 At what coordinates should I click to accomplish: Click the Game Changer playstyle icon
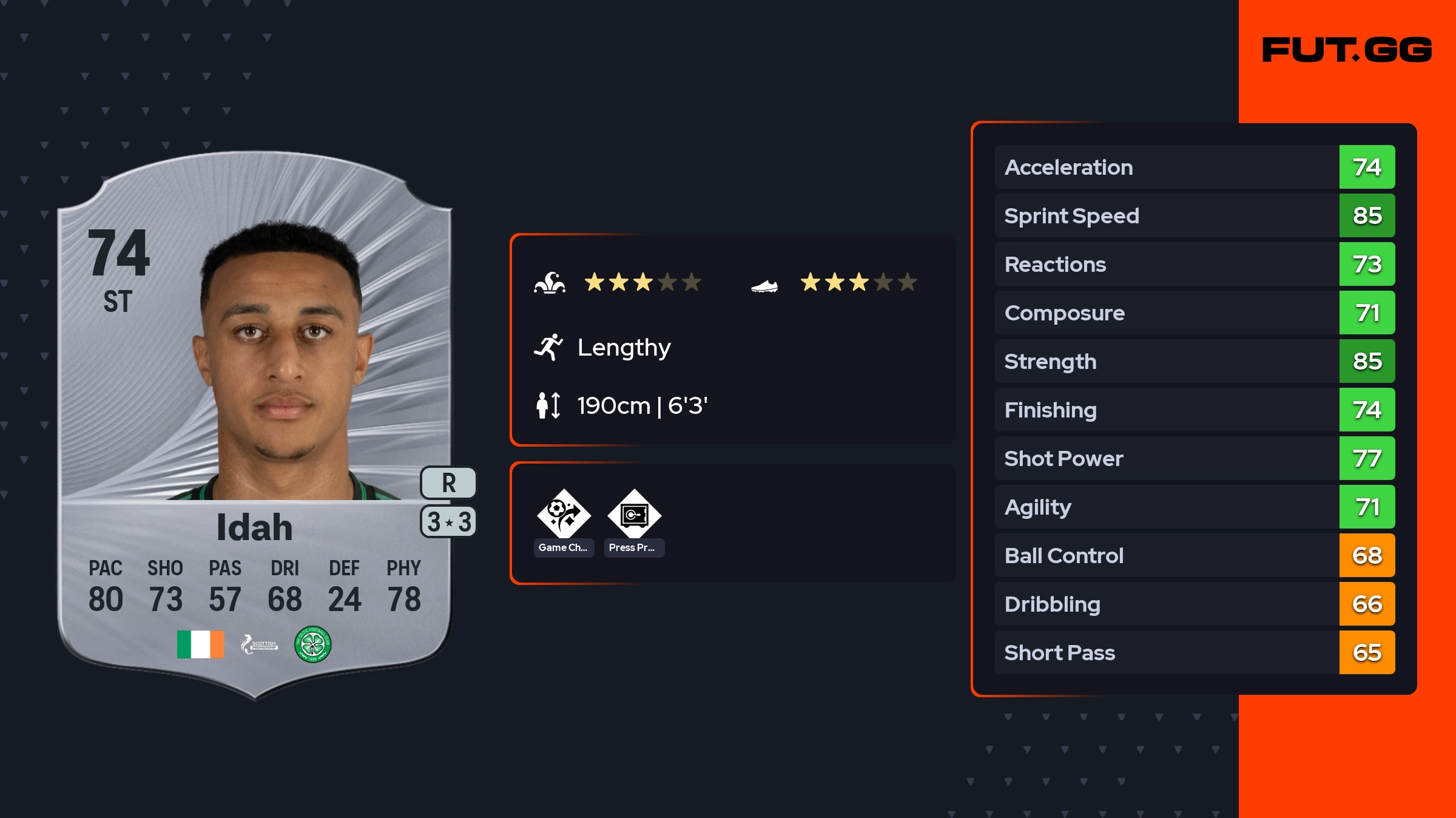(x=564, y=515)
